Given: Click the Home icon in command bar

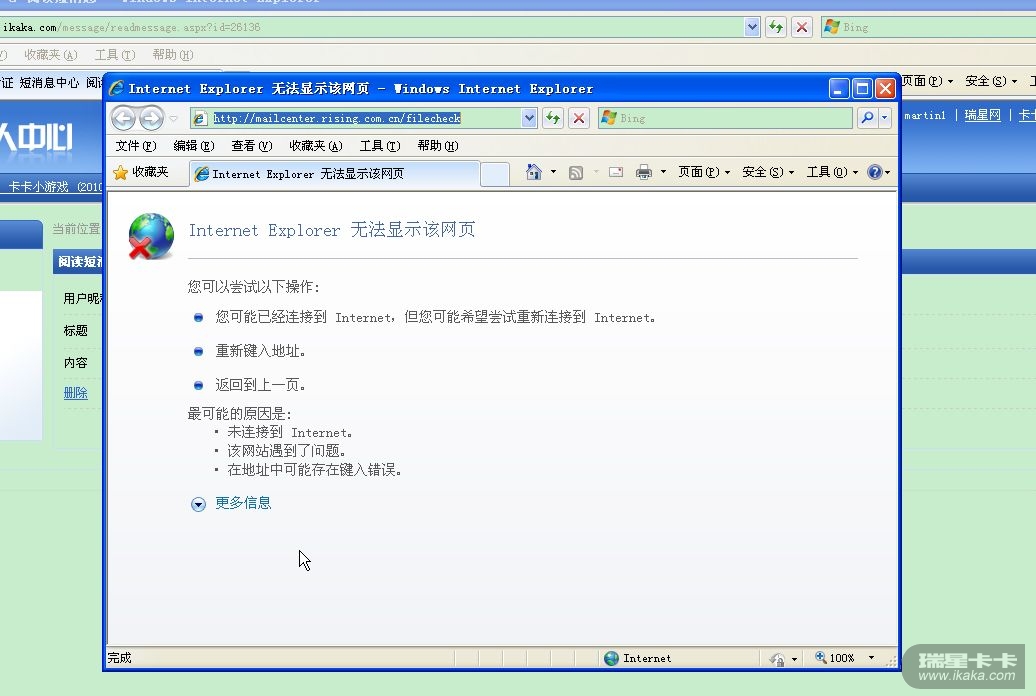Looking at the screenshot, I should pos(533,173).
